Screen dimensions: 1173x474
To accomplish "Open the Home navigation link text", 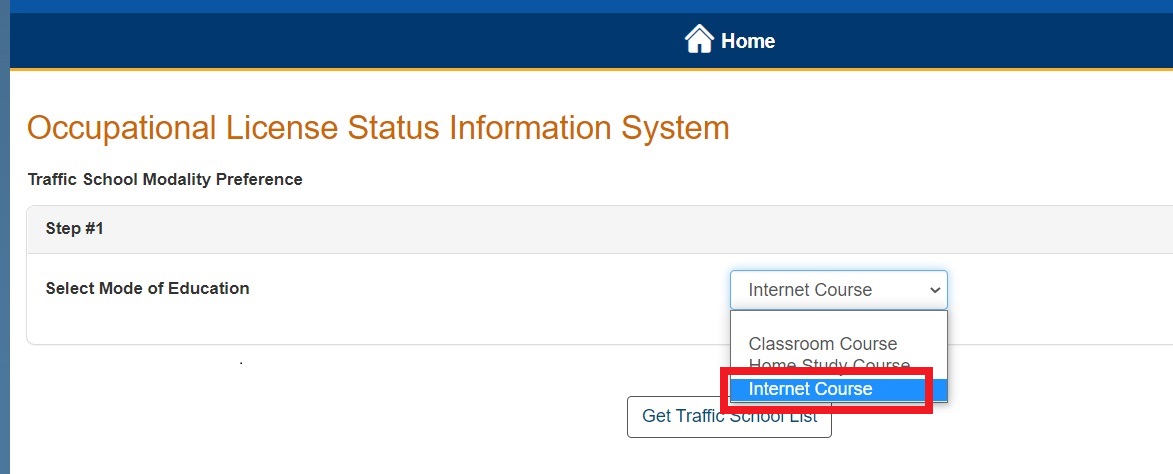I will tap(748, 41).
